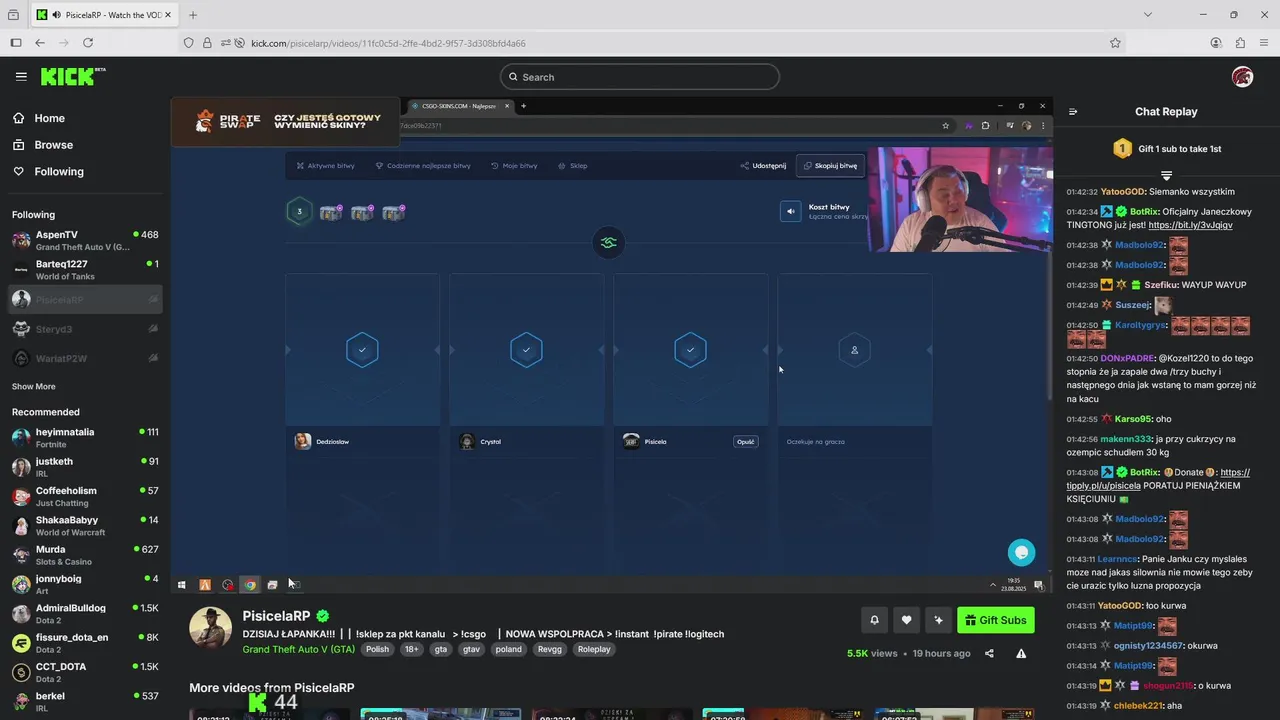Click the handshake icon in the battle view
The width and height of the screenshot is (1280, 720).
point(608,242)
